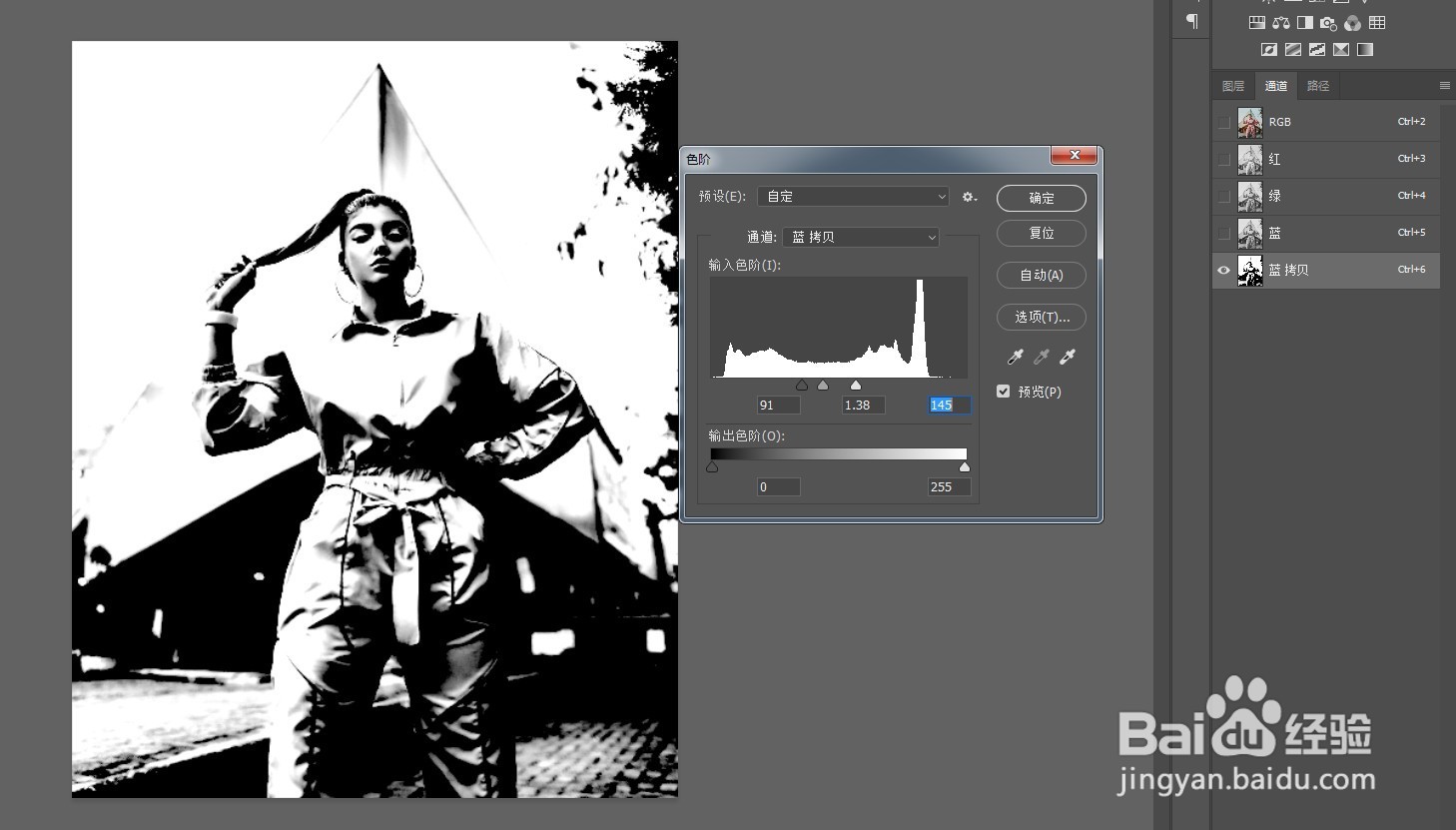Add a Selective Color adjustment
Image resolution: width=1456 pixels, height=830 pixels.
click(x=1341, y=49)
